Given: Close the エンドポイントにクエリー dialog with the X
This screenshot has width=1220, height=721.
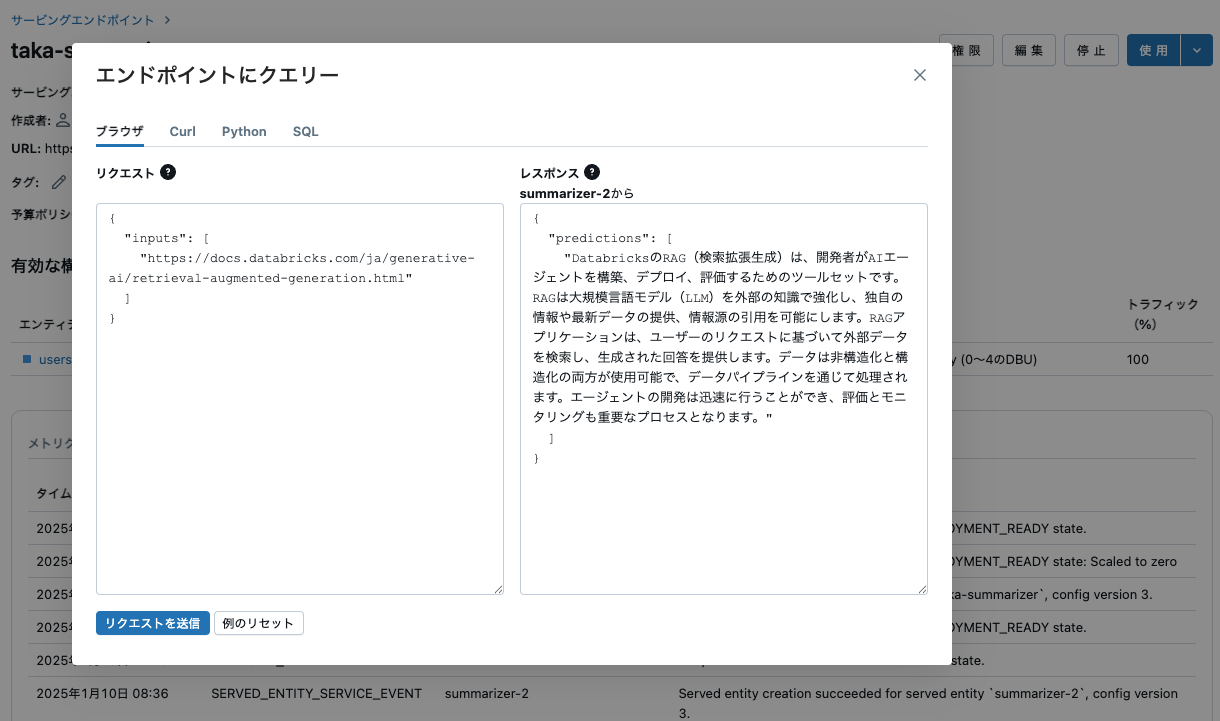Looking at the screenshot, I should (920, 74).
